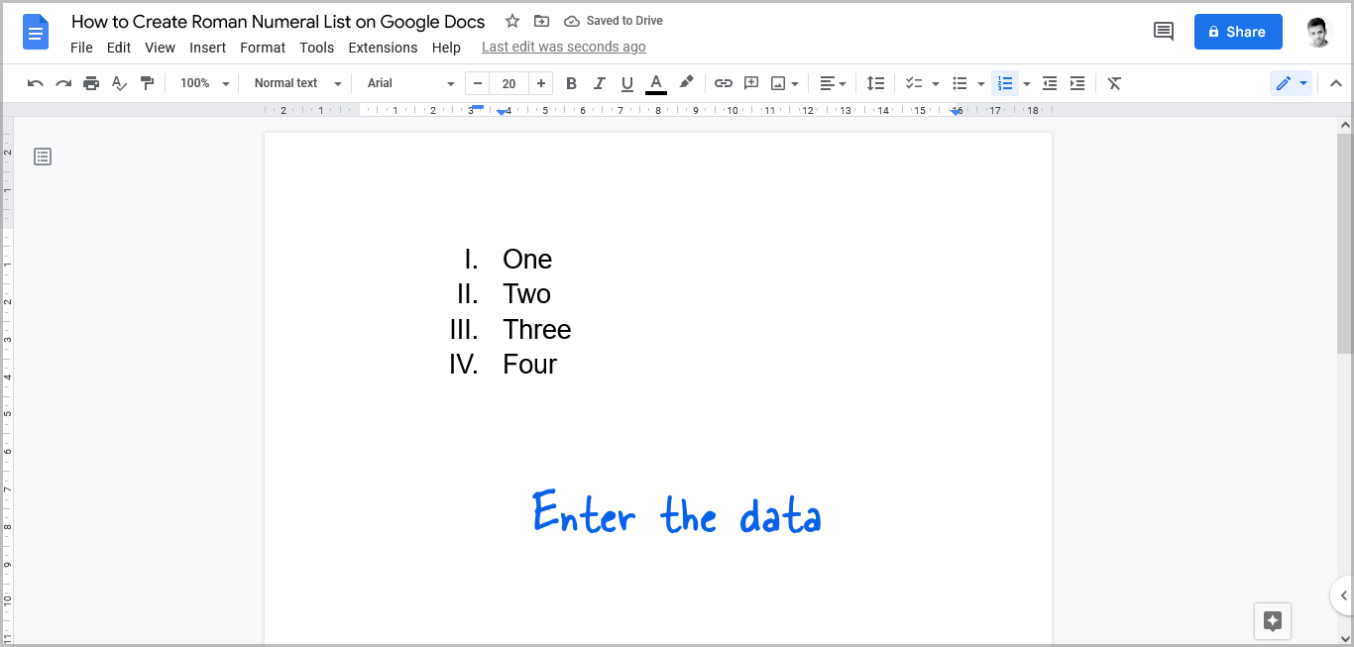Viewport: 1354px width, 647px height.
Task: Click the bulleted list icon
Action: 959,83
